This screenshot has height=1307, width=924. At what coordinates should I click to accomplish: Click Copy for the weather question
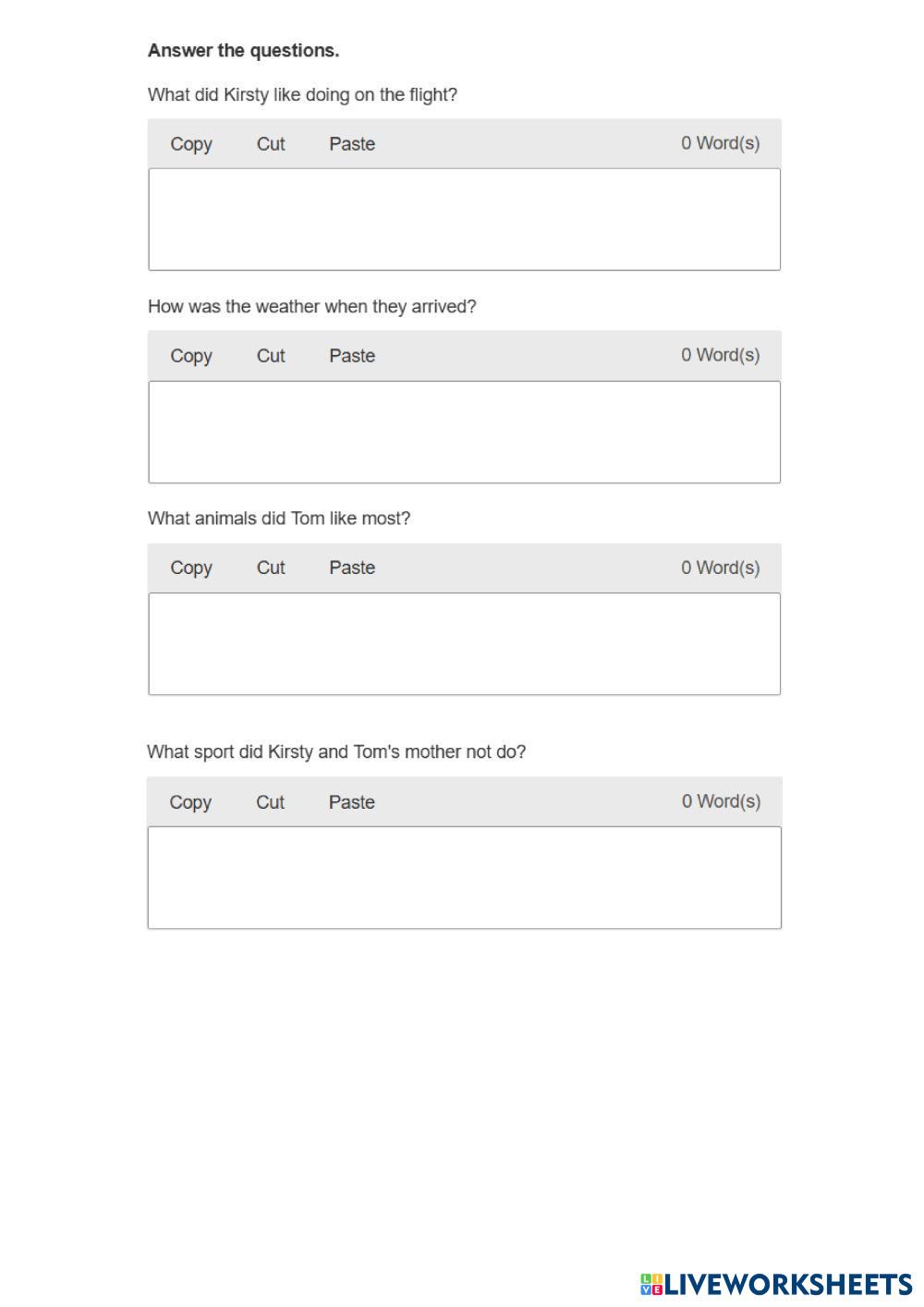pyautogui.click(x=191, y=356)
